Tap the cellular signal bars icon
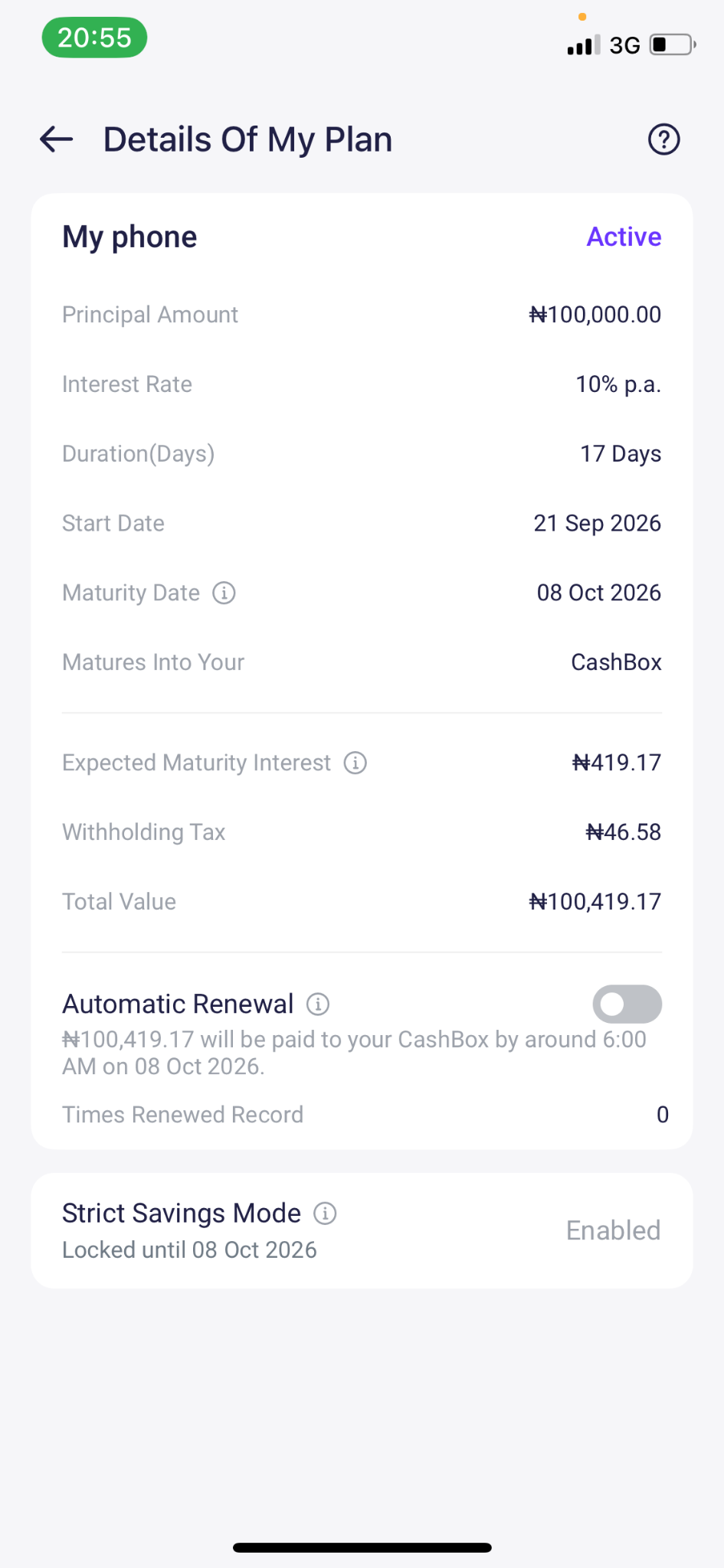Viewport: 724px width, 1568px height. click(x=584, y=45)
